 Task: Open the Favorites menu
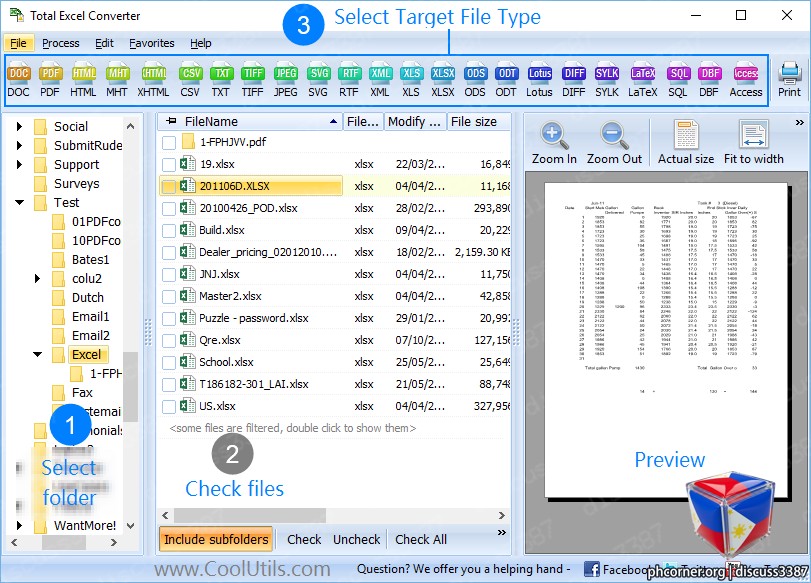point(152,43)
